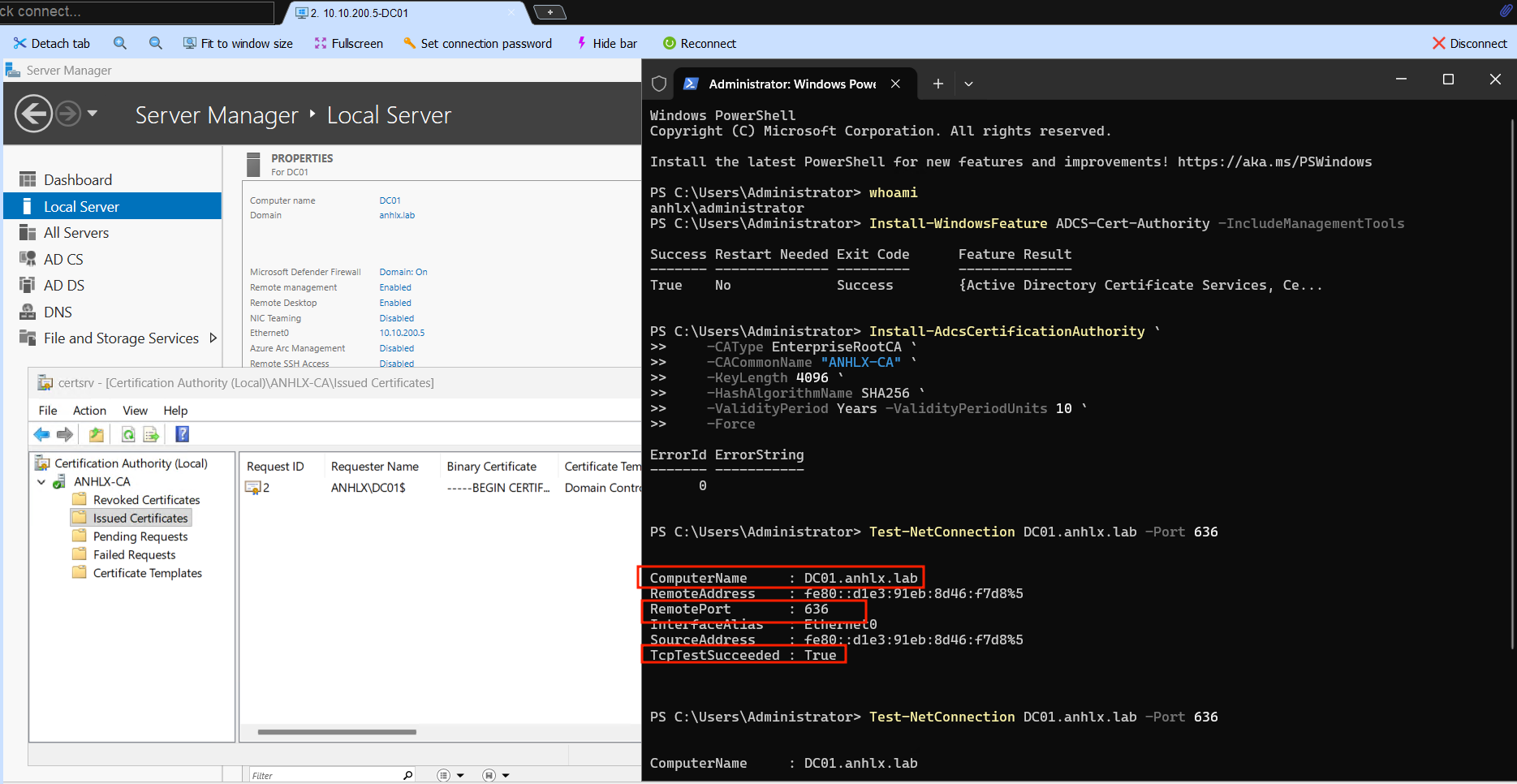This screenshot has width=1517, height=784.
Task: Select Certification Authority (Local) tree root
Action: [131, 463]
